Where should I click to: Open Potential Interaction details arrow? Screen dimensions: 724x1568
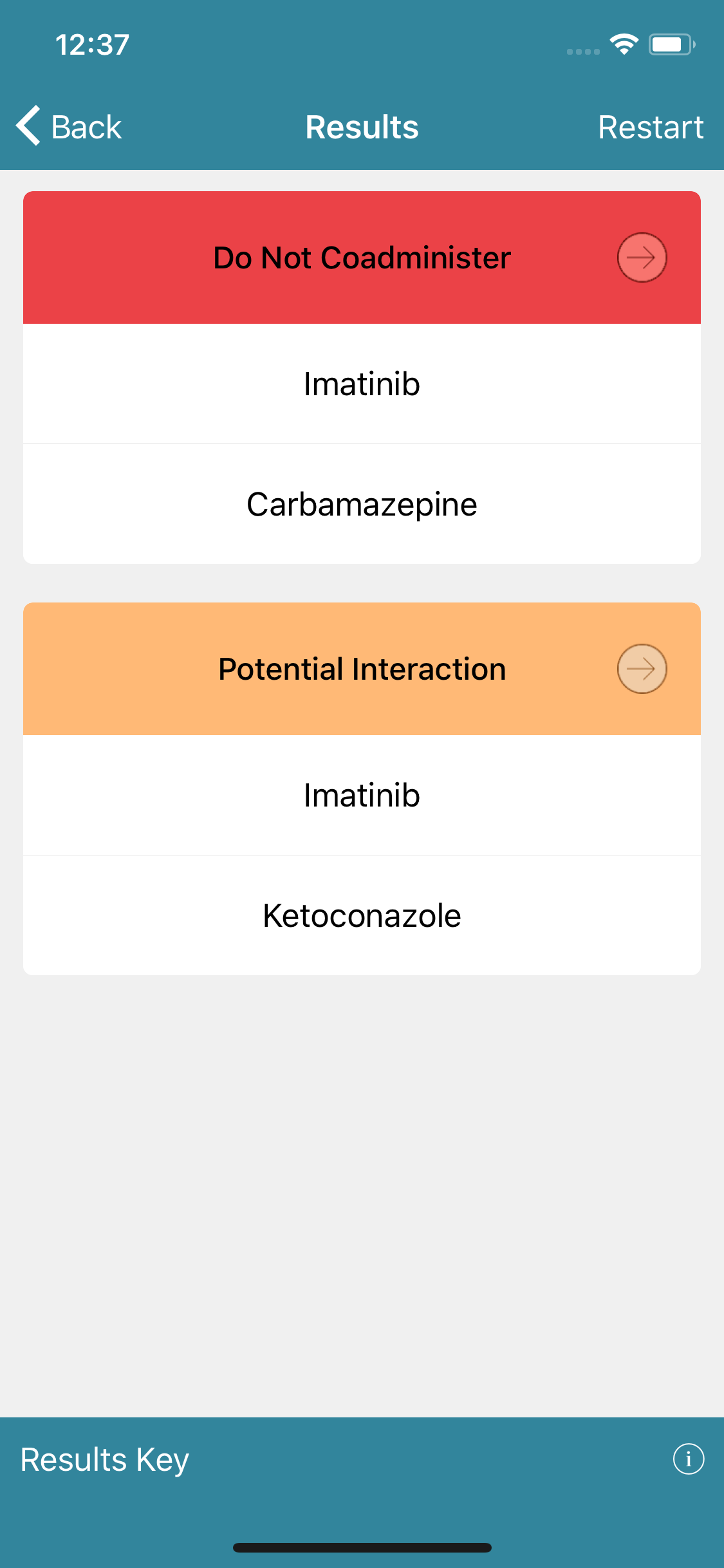click(642, 669)
